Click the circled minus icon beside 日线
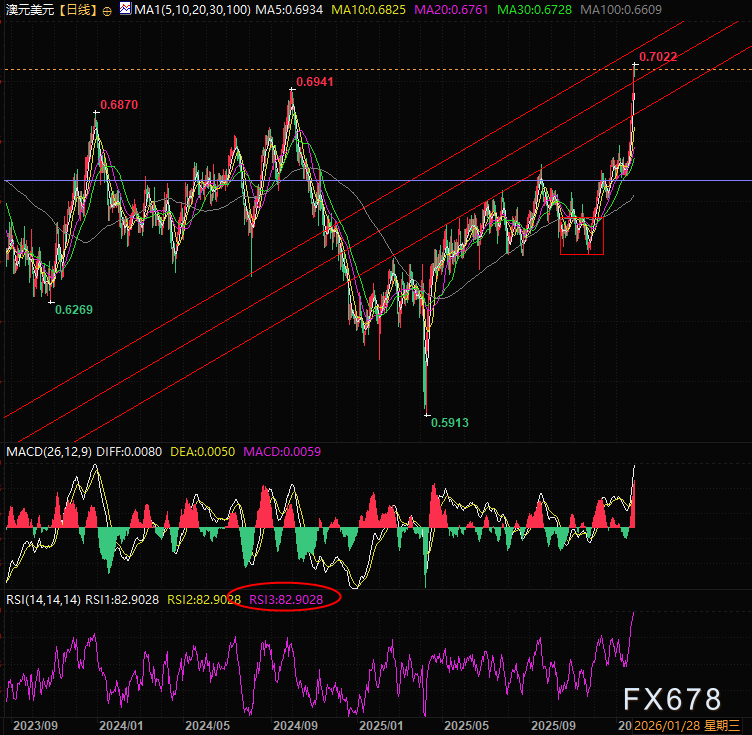This screenshot has height=735, width=752. click(107, 9)
